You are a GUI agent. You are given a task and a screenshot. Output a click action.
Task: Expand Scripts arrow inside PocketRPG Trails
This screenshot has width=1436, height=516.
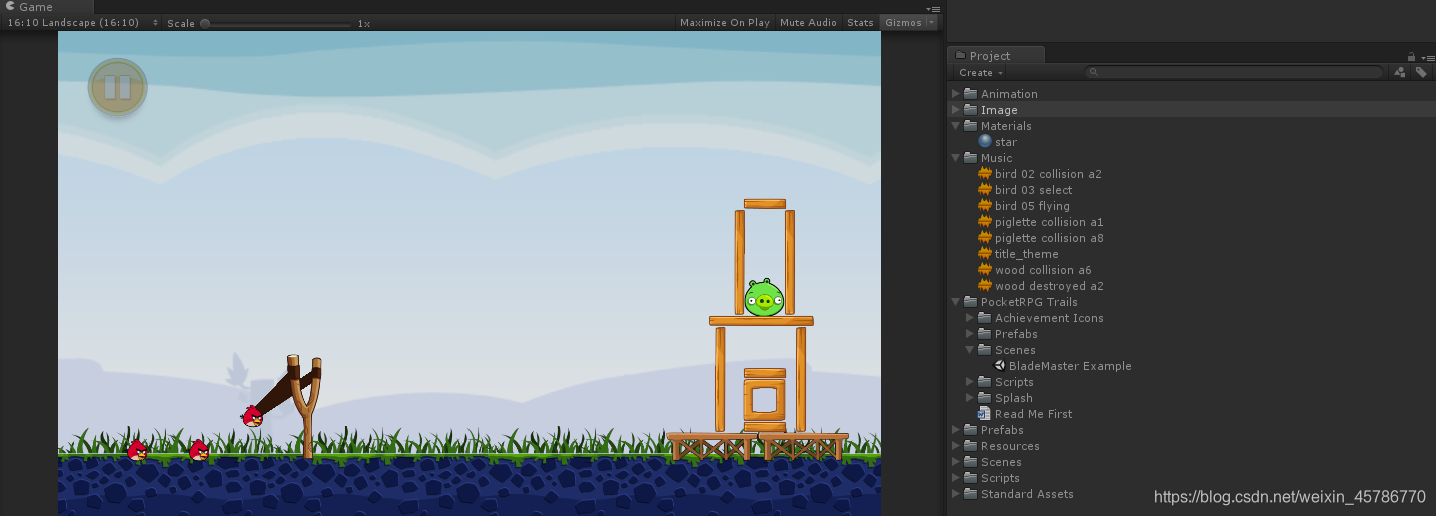point(970,382)
